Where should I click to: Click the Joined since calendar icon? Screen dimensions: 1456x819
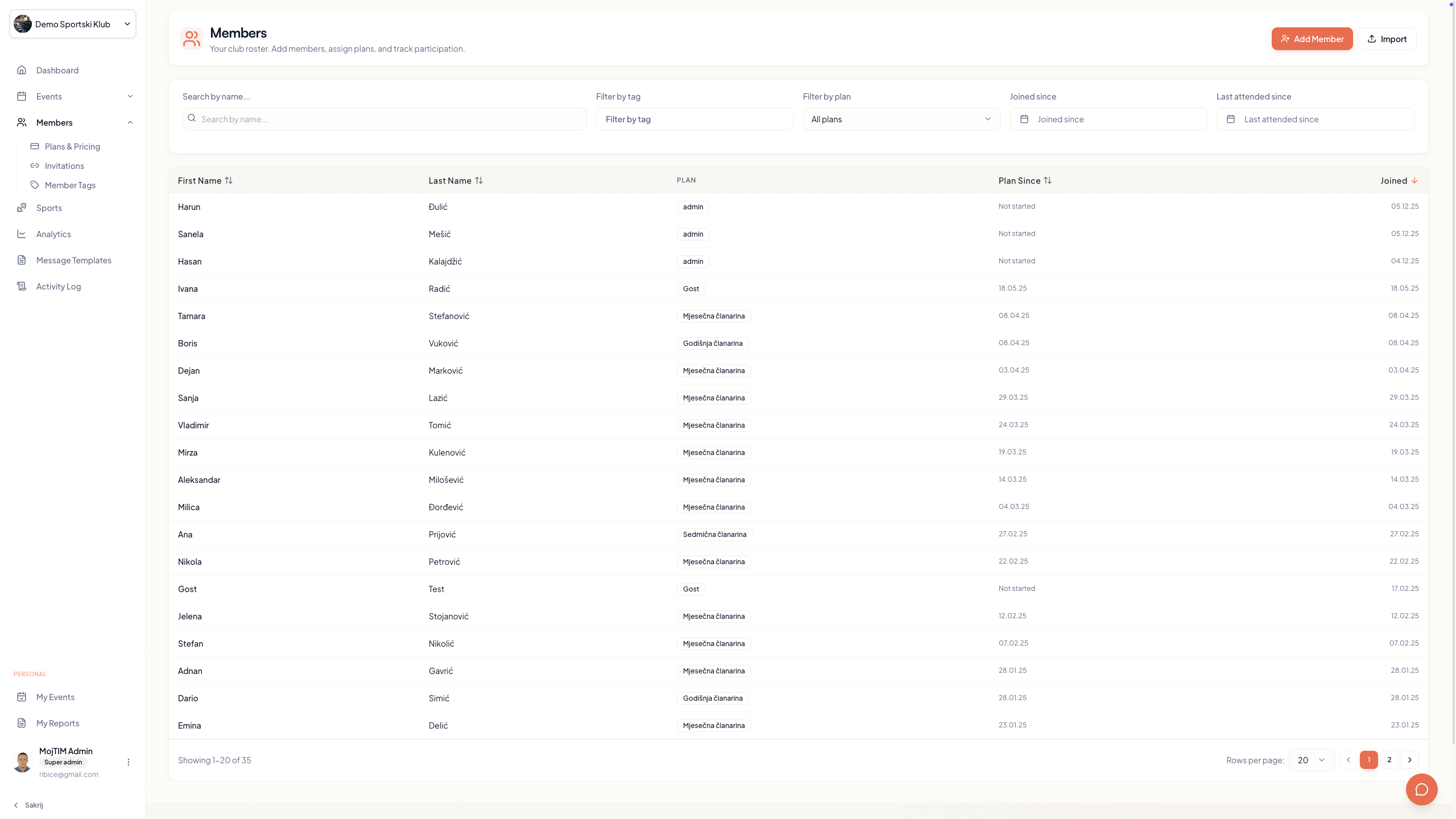coord(1024,119)
